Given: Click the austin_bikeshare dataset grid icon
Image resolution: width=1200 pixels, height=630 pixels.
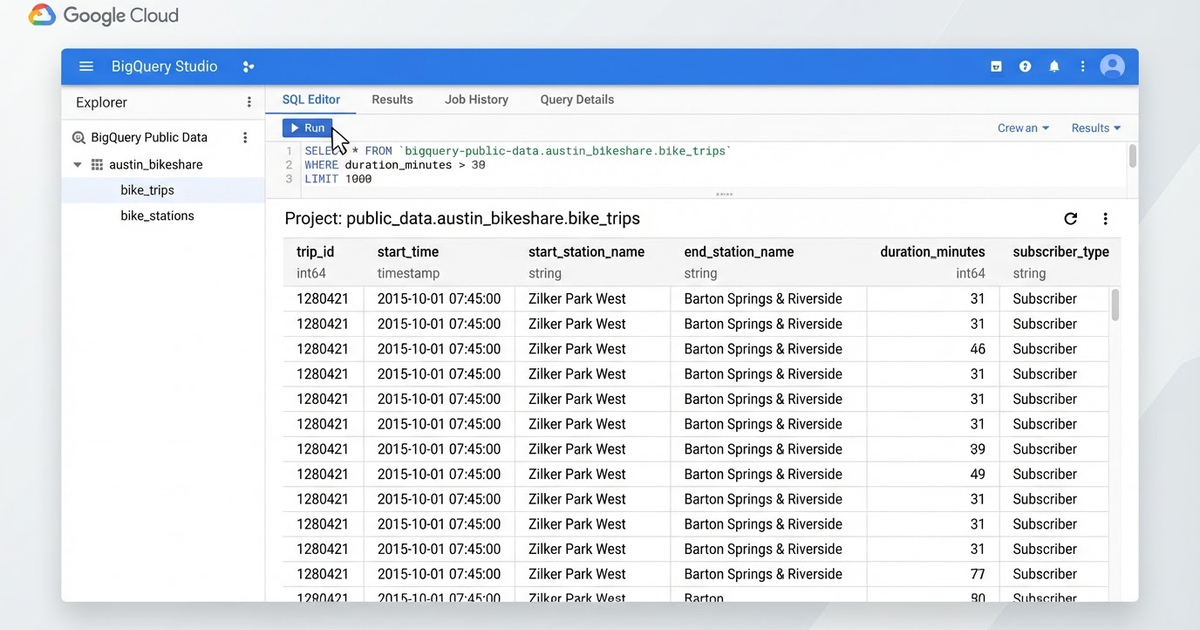Looking at the screenshot, I should click(97, 165).
